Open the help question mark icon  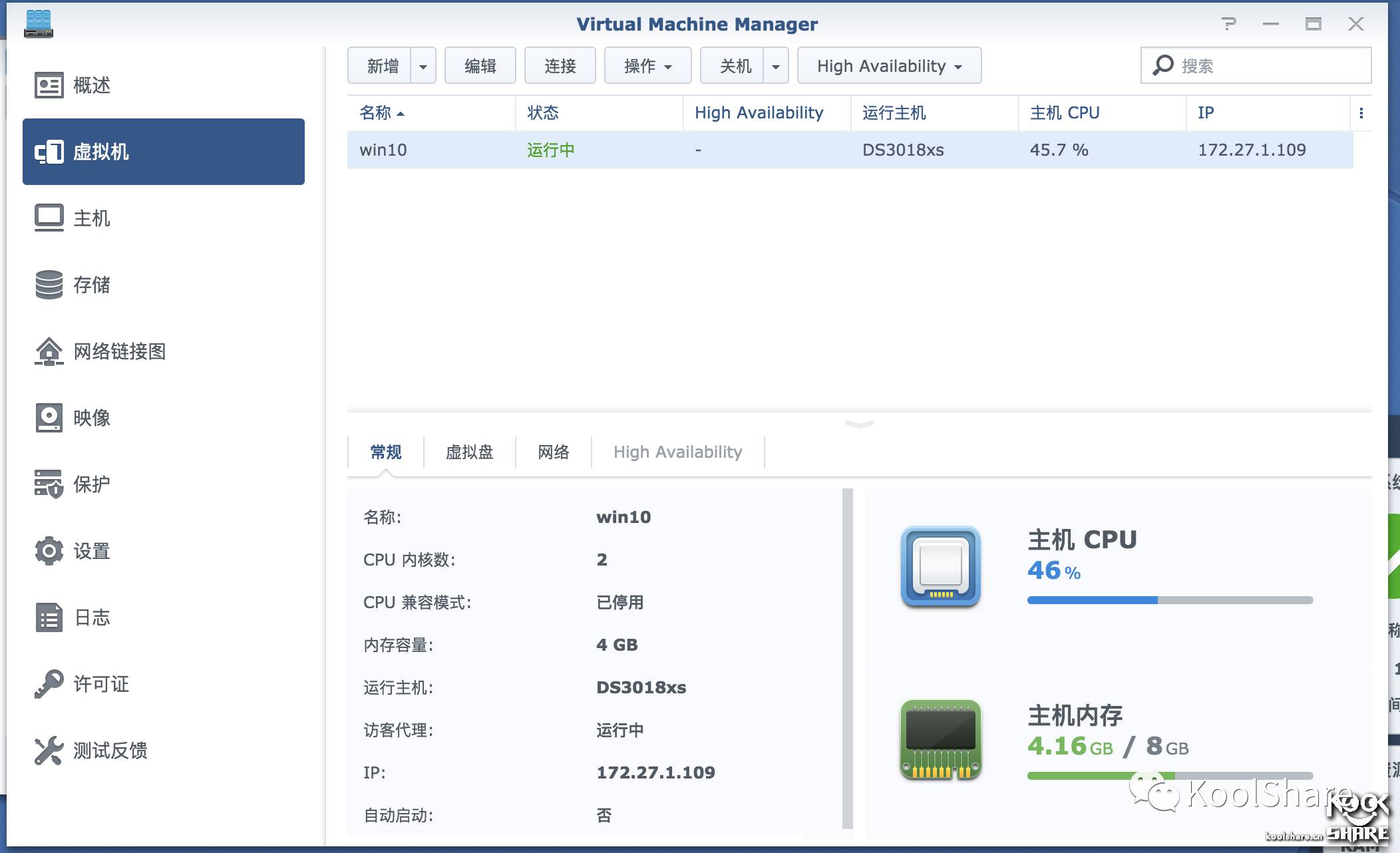pyautogui.click(x=1228, y=25)
